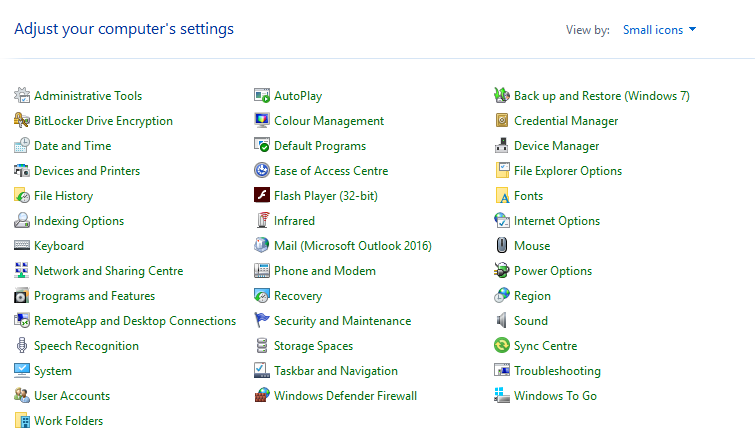Click the Flash Player icon
The image size is (755, 447).
pyautogui.click(x=262, y=195)
